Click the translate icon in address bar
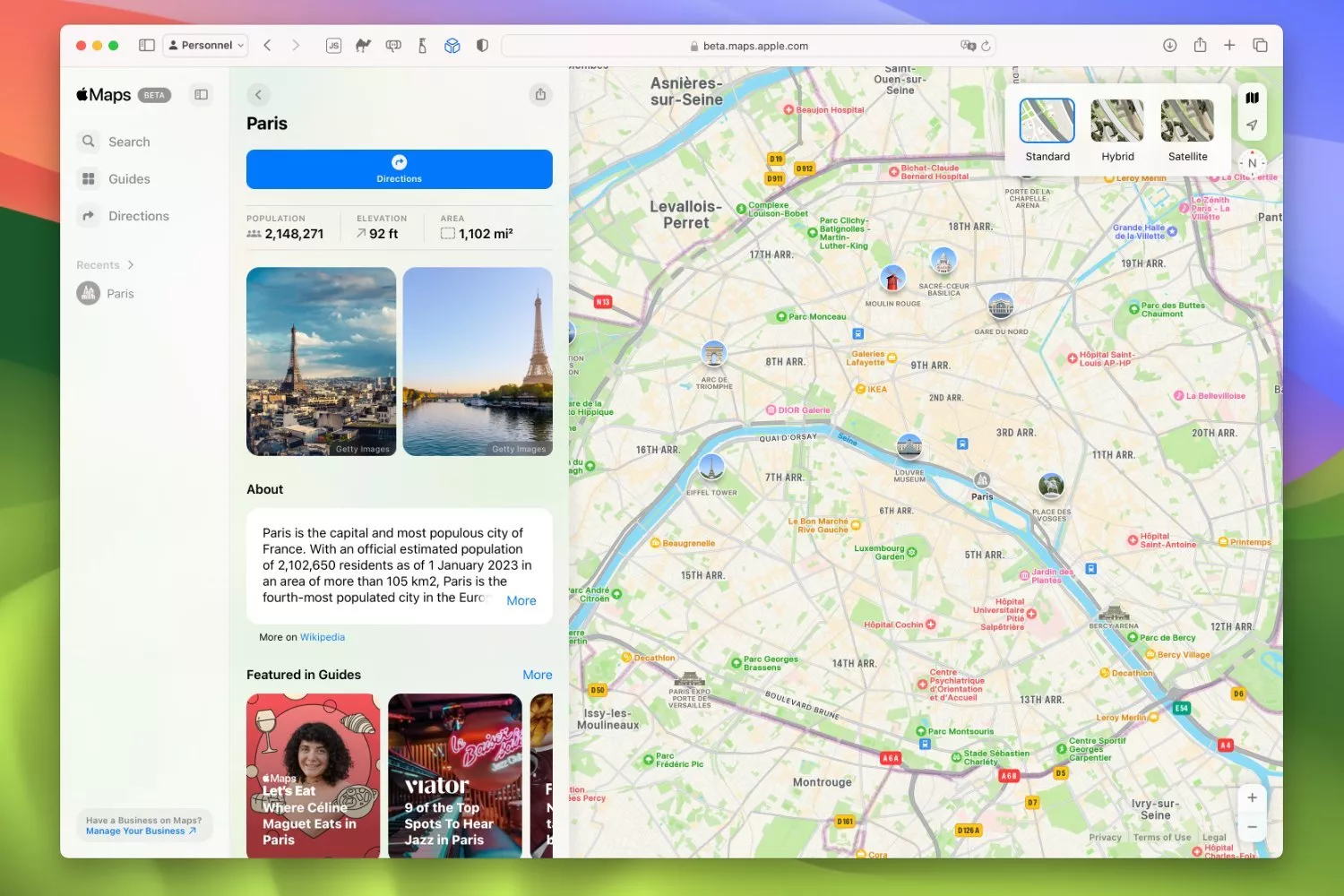This screenshot has height=896, width=1344. (968, 46)
